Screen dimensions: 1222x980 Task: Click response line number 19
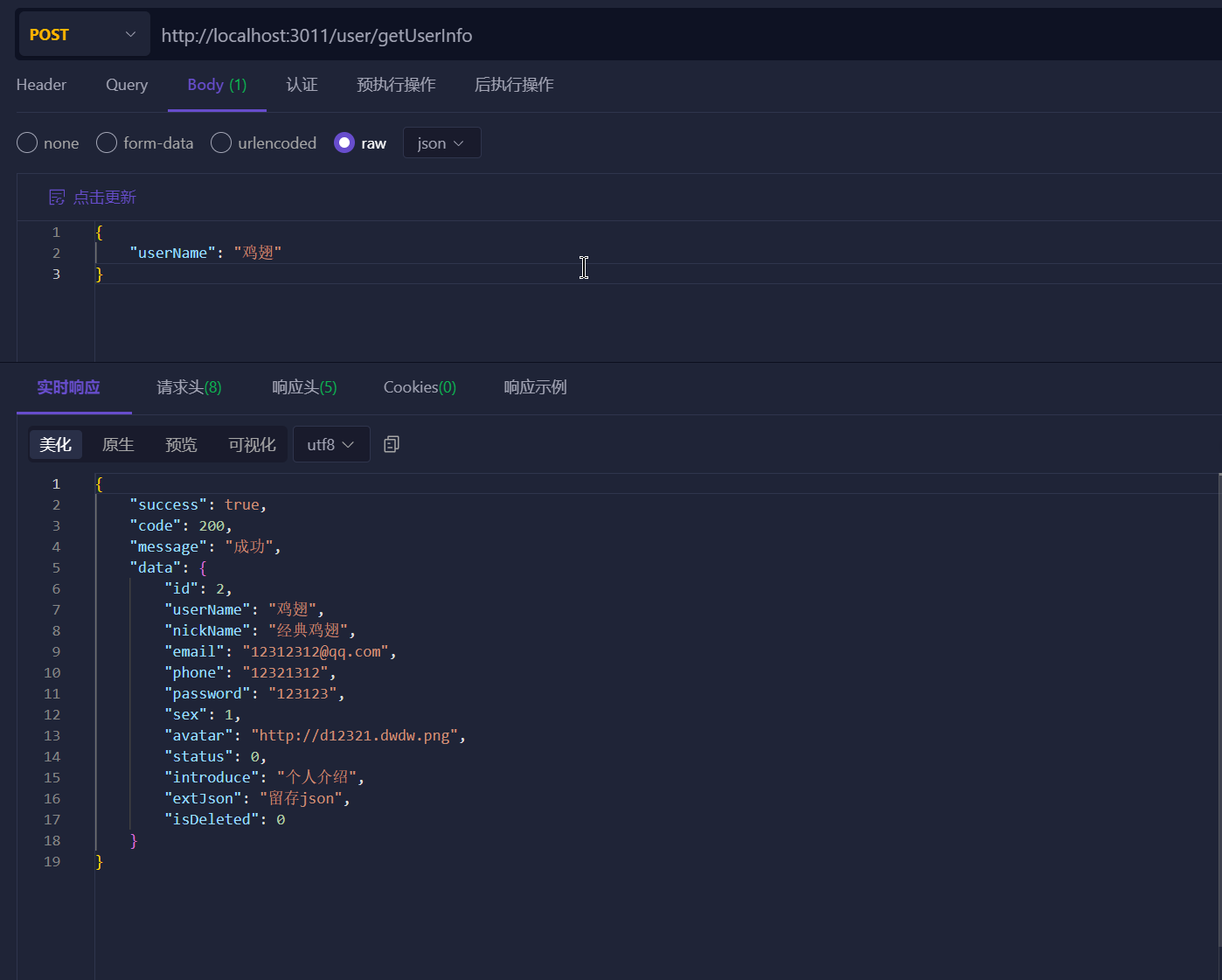(52, 861)
